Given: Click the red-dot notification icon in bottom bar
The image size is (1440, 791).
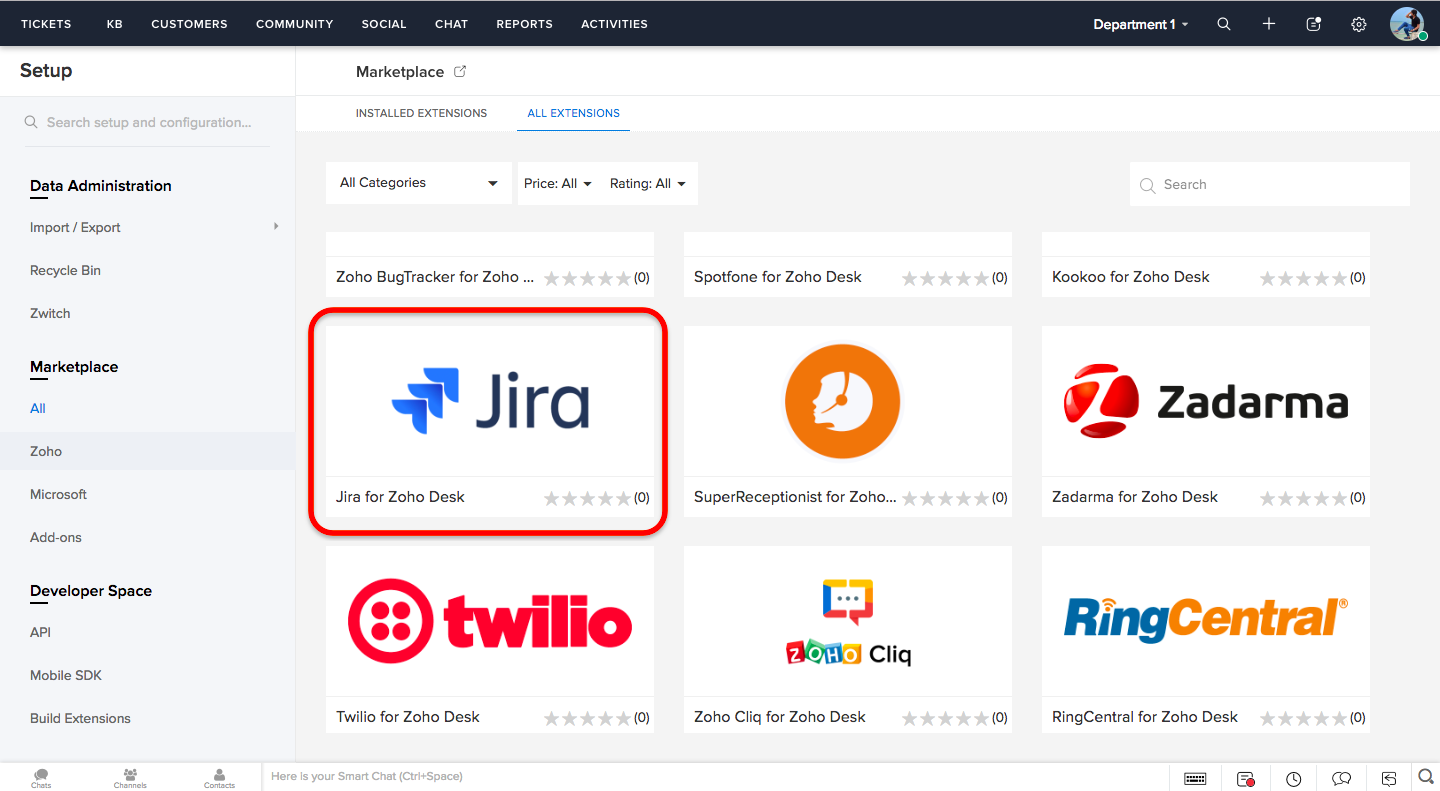Looking at the screenshot, I should [1245, 779].
